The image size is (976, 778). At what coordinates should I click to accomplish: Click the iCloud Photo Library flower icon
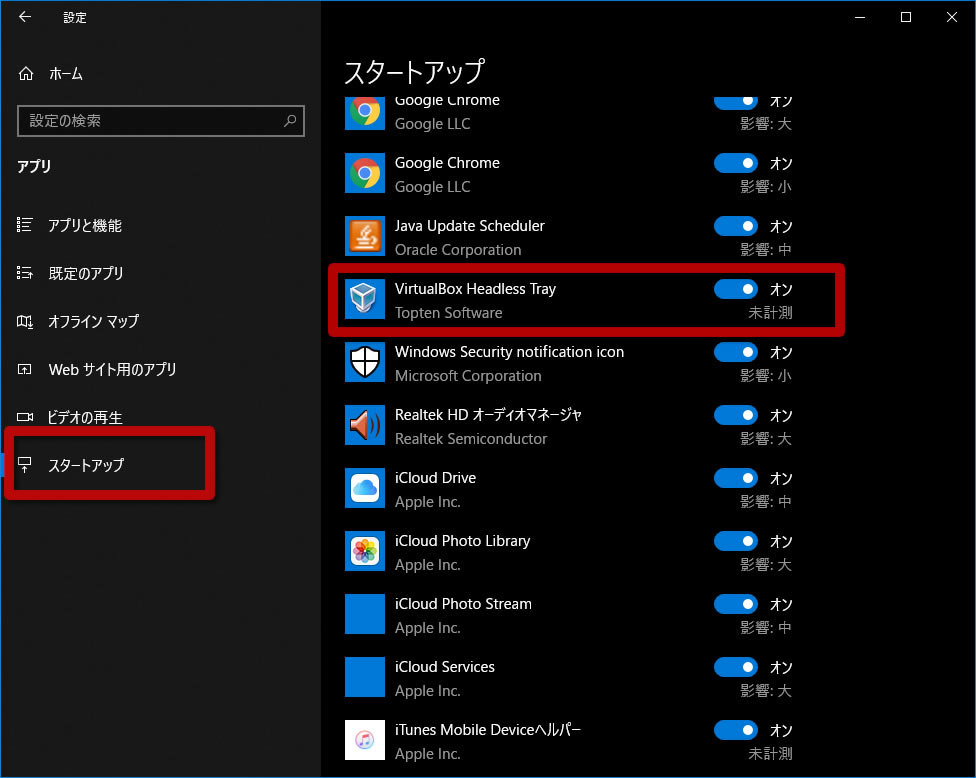click(x=365, y=550)
